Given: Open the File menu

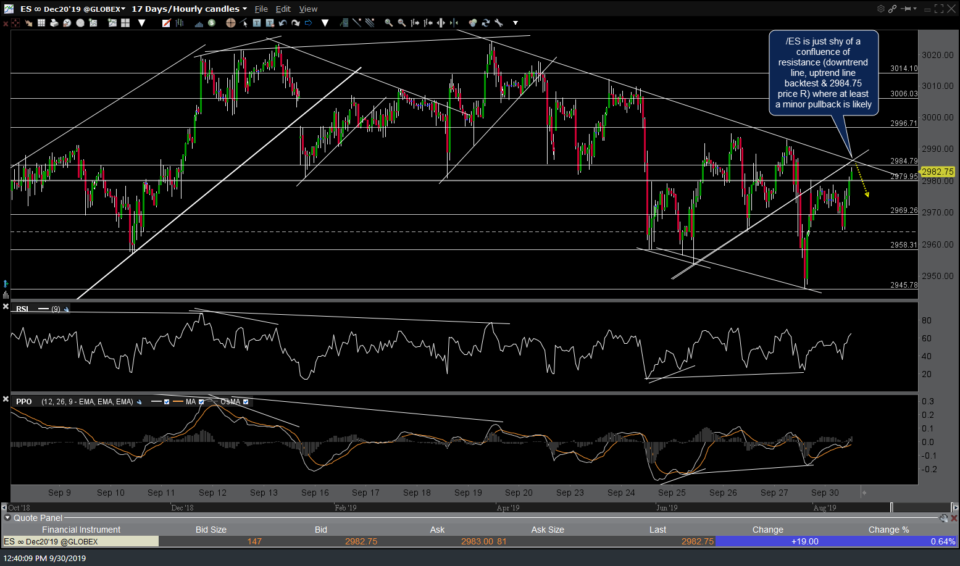Looking at the screenshot, I should tap(261, 9).
